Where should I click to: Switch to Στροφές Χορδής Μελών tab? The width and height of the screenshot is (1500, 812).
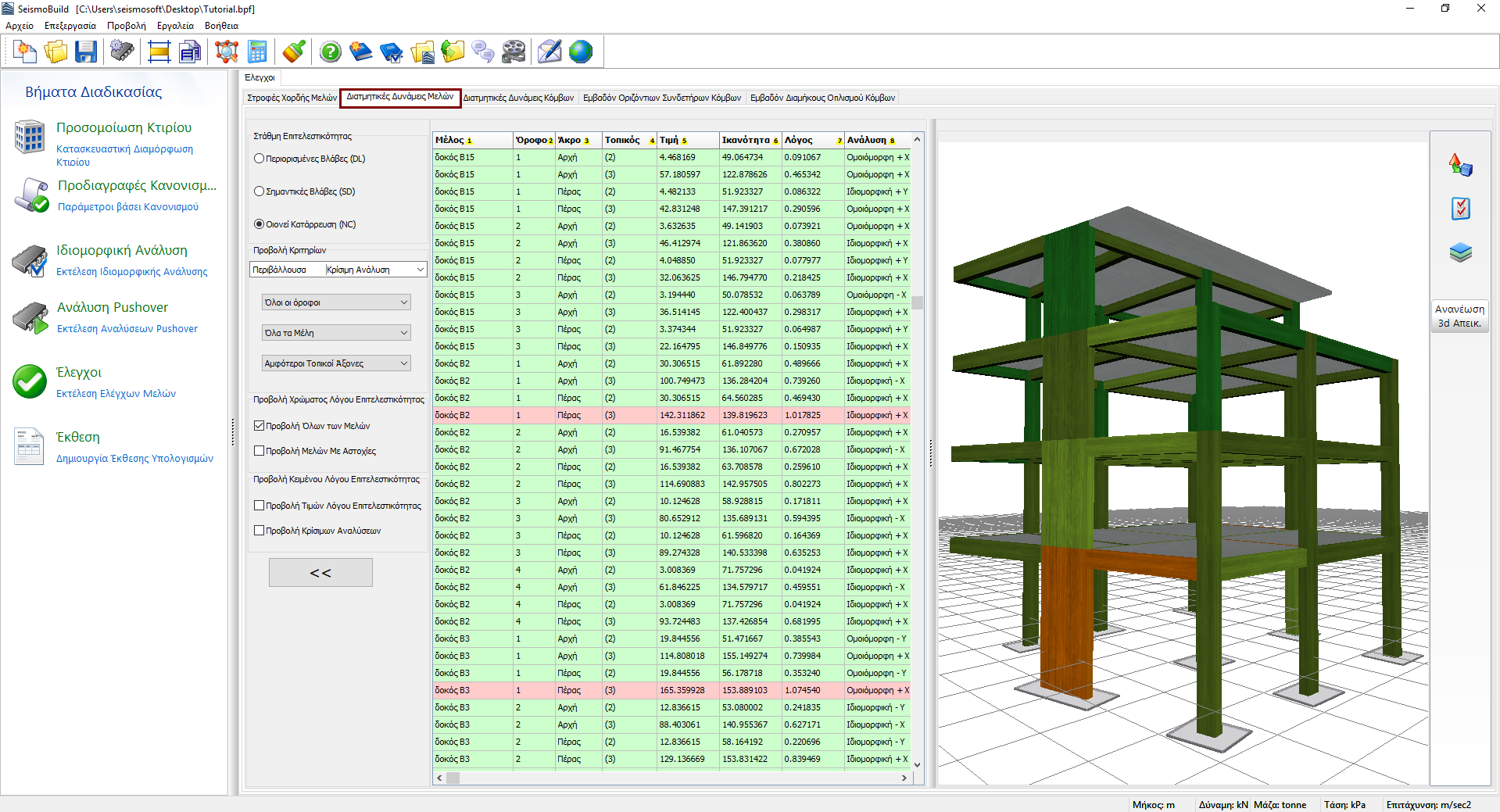coord(292,98)
